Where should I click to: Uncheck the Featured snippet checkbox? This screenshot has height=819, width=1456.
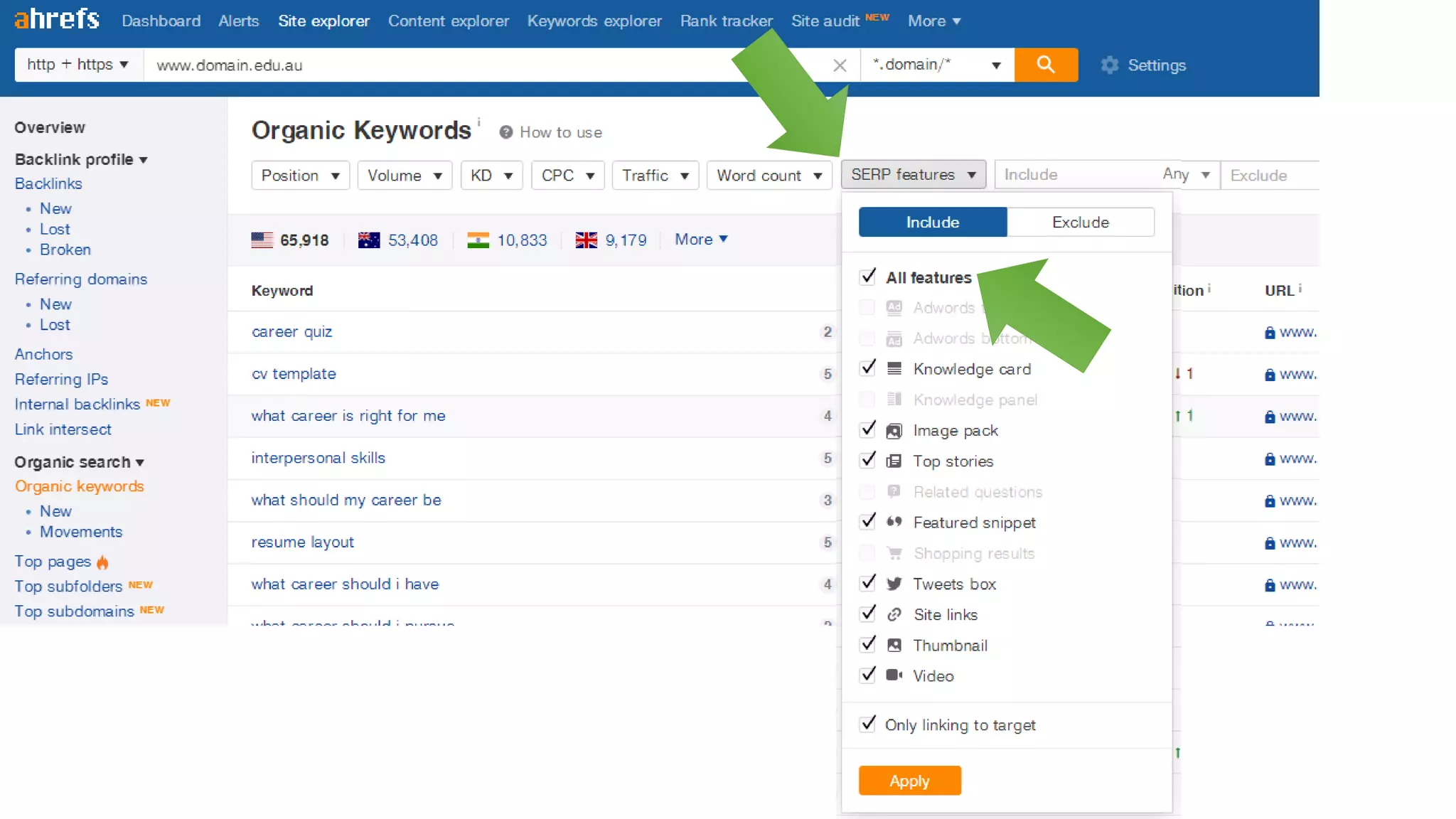867,522
